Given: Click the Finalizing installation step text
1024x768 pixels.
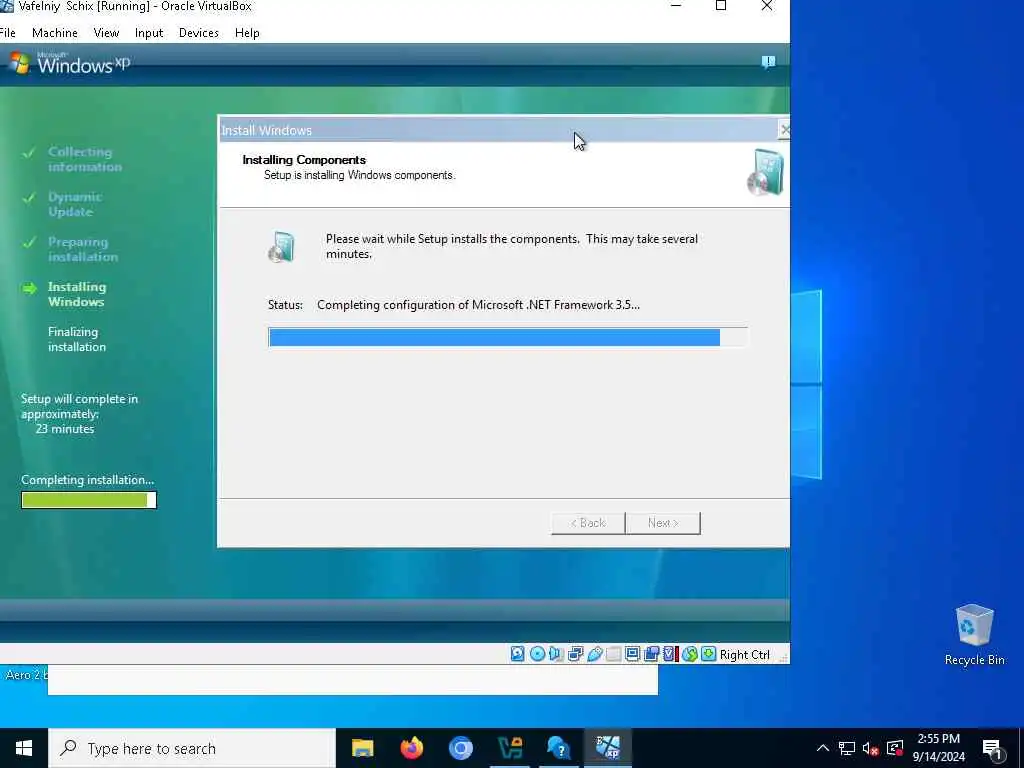Looking at the screenshot, I should [x=76, y=340].
